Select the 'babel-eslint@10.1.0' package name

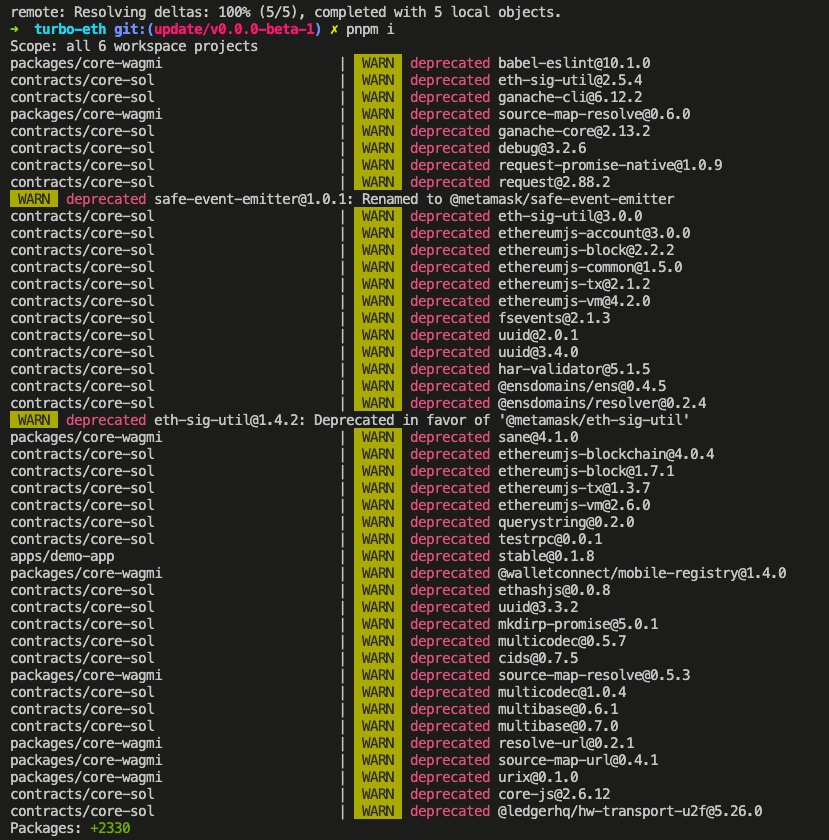point(574,63)
